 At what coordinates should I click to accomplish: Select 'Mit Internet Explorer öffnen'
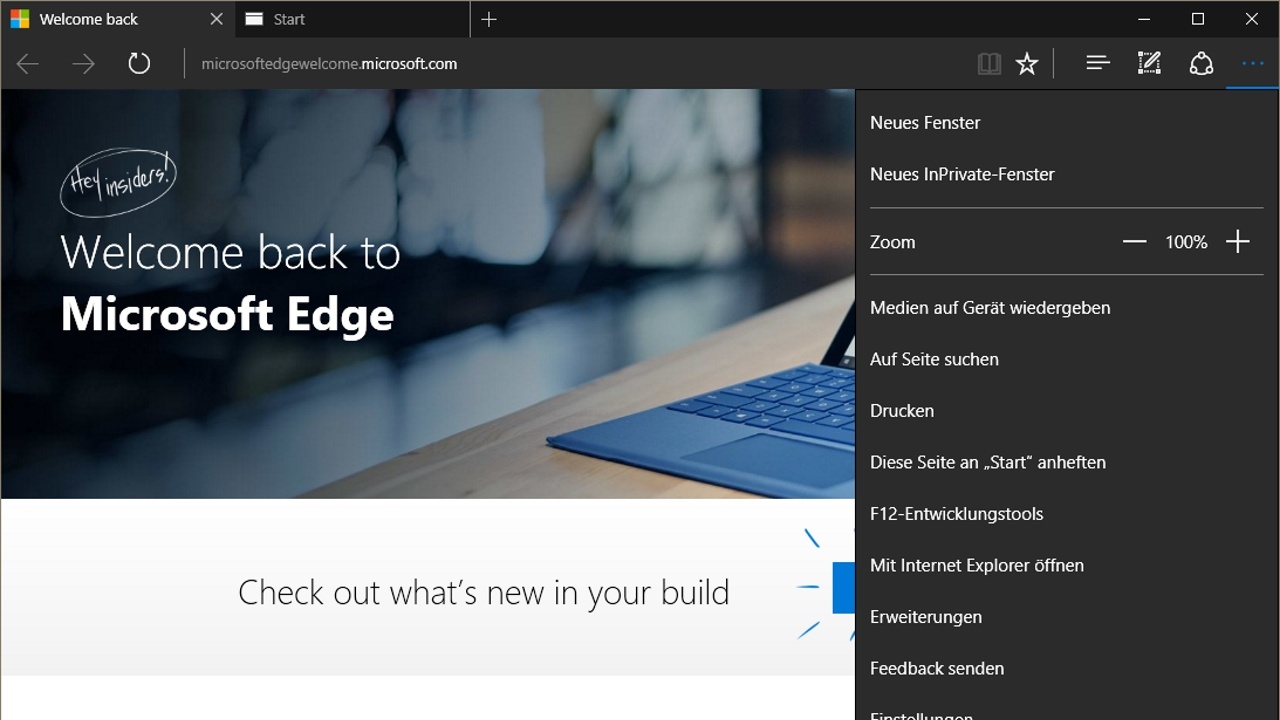pos(977,565)
